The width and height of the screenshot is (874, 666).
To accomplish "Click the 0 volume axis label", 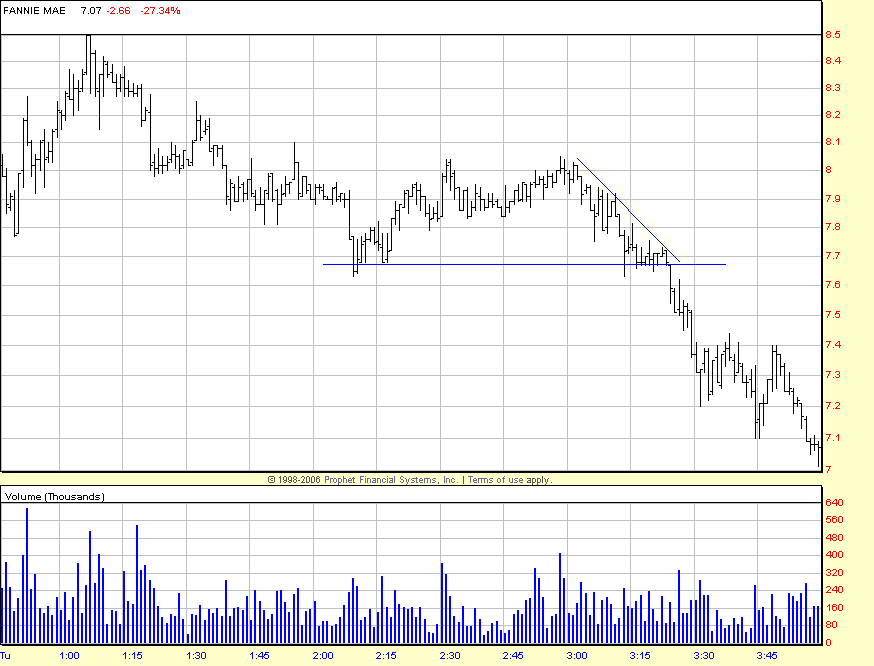I will (828, 643).
